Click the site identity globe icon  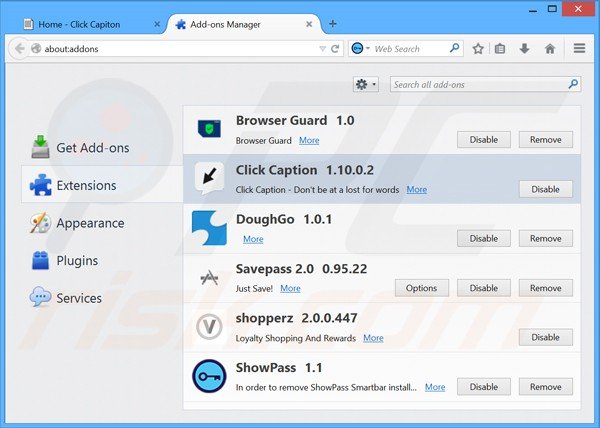pyautogui.click(x=36, y=49)
